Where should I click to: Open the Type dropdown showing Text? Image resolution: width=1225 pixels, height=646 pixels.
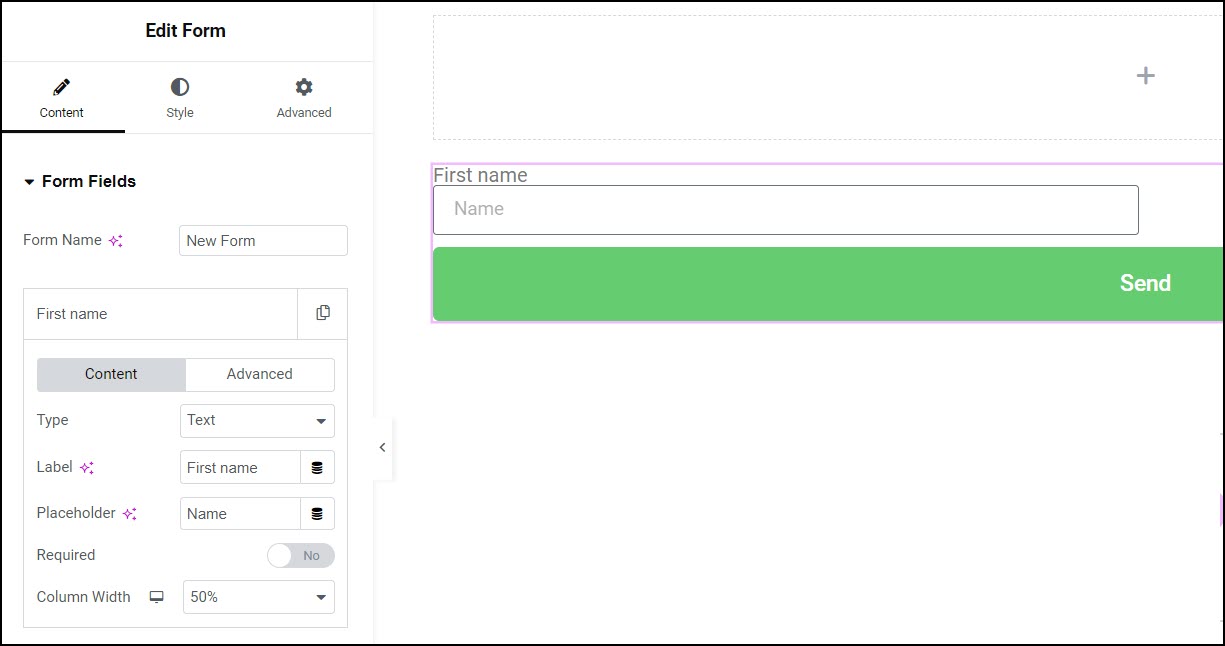tap(257, 421)
